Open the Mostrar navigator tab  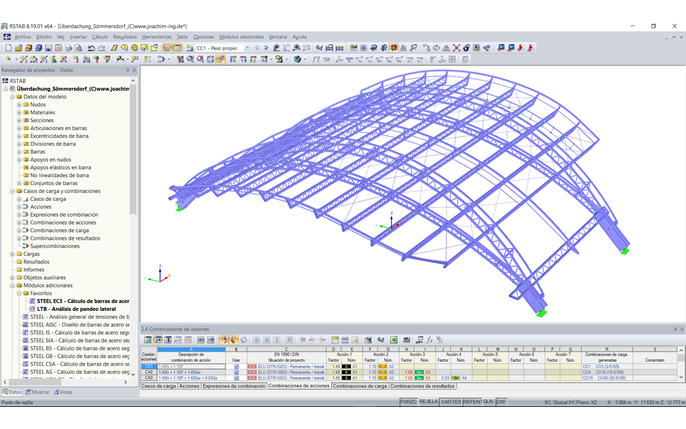(x=38, y=392)
